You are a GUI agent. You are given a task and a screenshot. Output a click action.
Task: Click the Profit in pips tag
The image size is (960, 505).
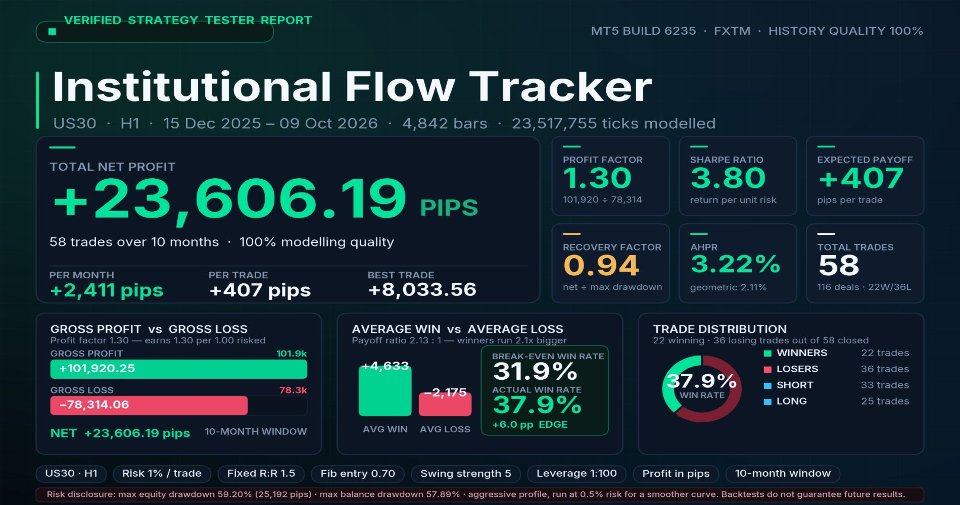(676, 474)
